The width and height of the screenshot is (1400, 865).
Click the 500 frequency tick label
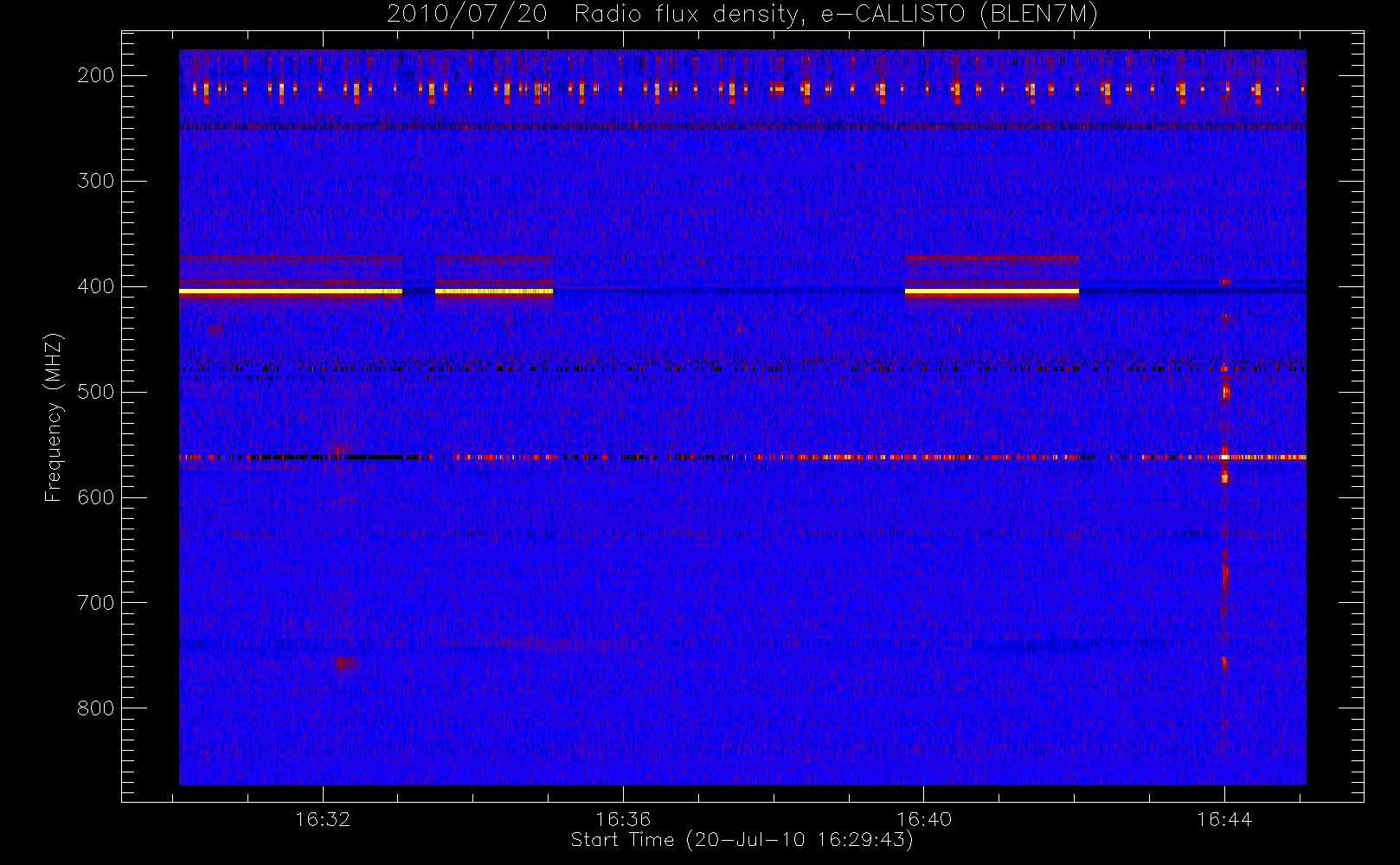click(x=96, y=392)
